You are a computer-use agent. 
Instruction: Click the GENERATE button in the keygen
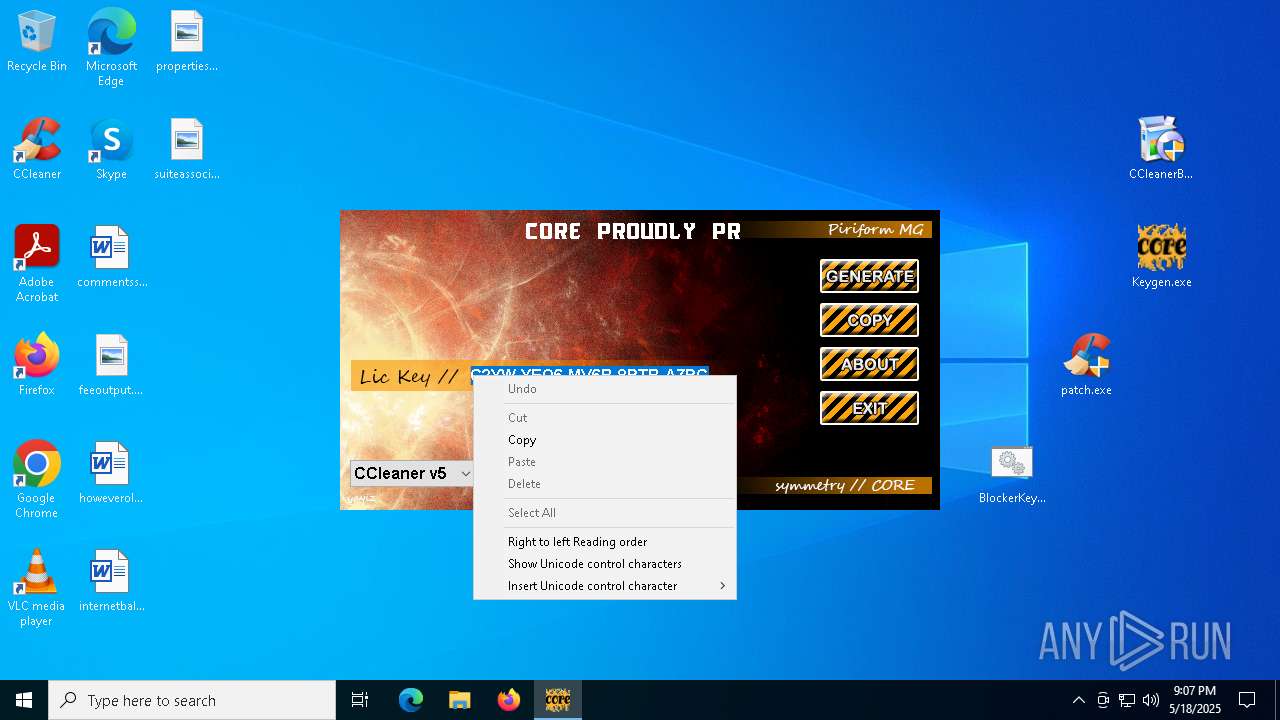869,276
